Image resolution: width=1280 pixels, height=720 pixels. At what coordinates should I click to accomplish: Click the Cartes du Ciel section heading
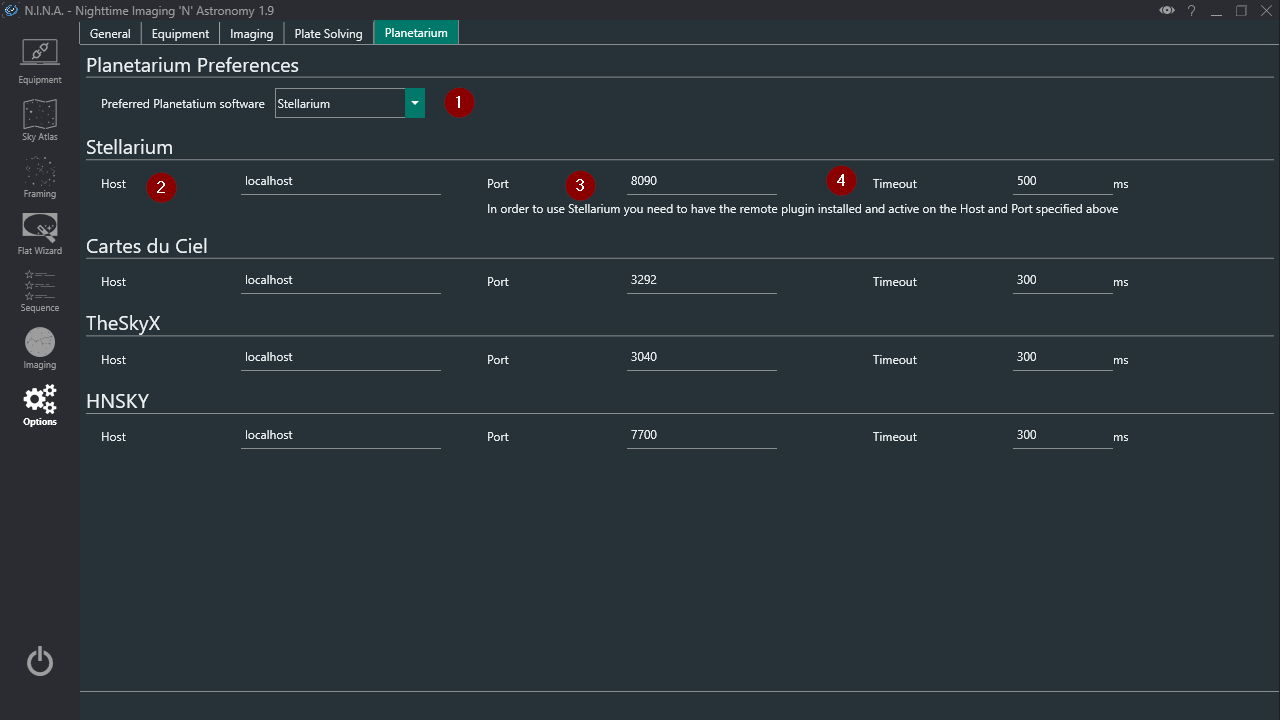click(x=146, y=246)
